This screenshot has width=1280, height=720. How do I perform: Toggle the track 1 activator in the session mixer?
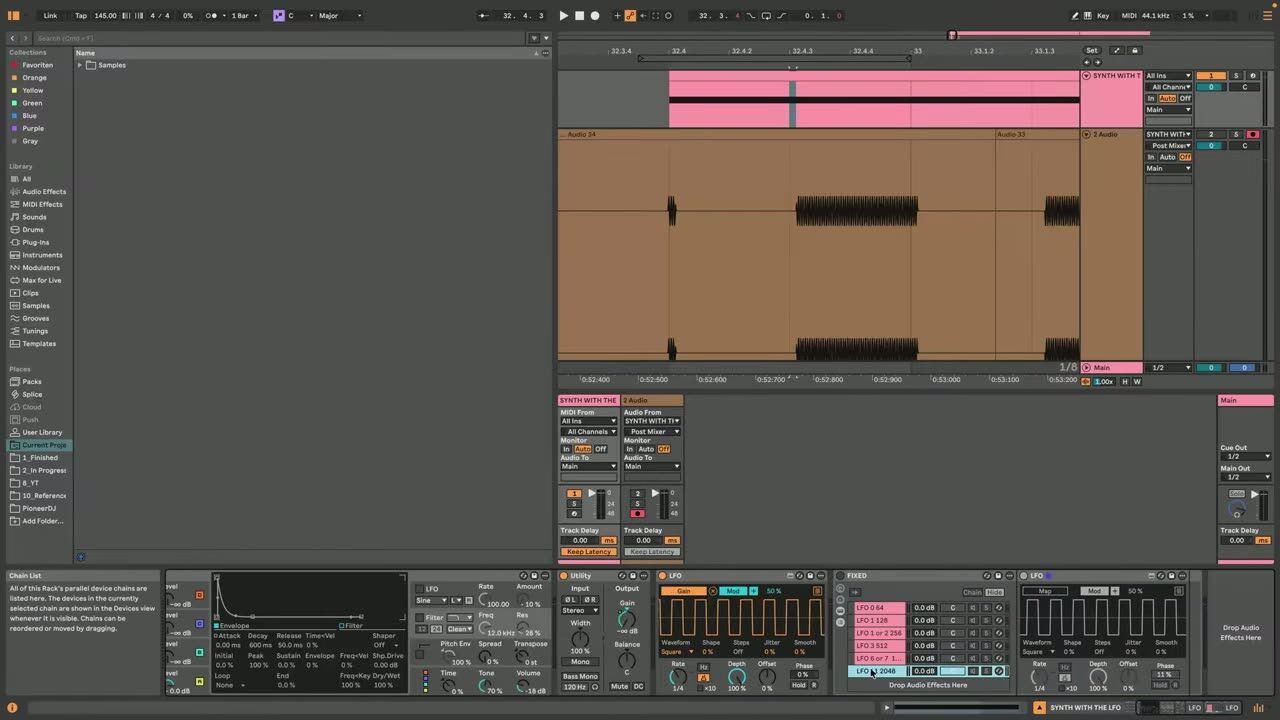(574, 493)
